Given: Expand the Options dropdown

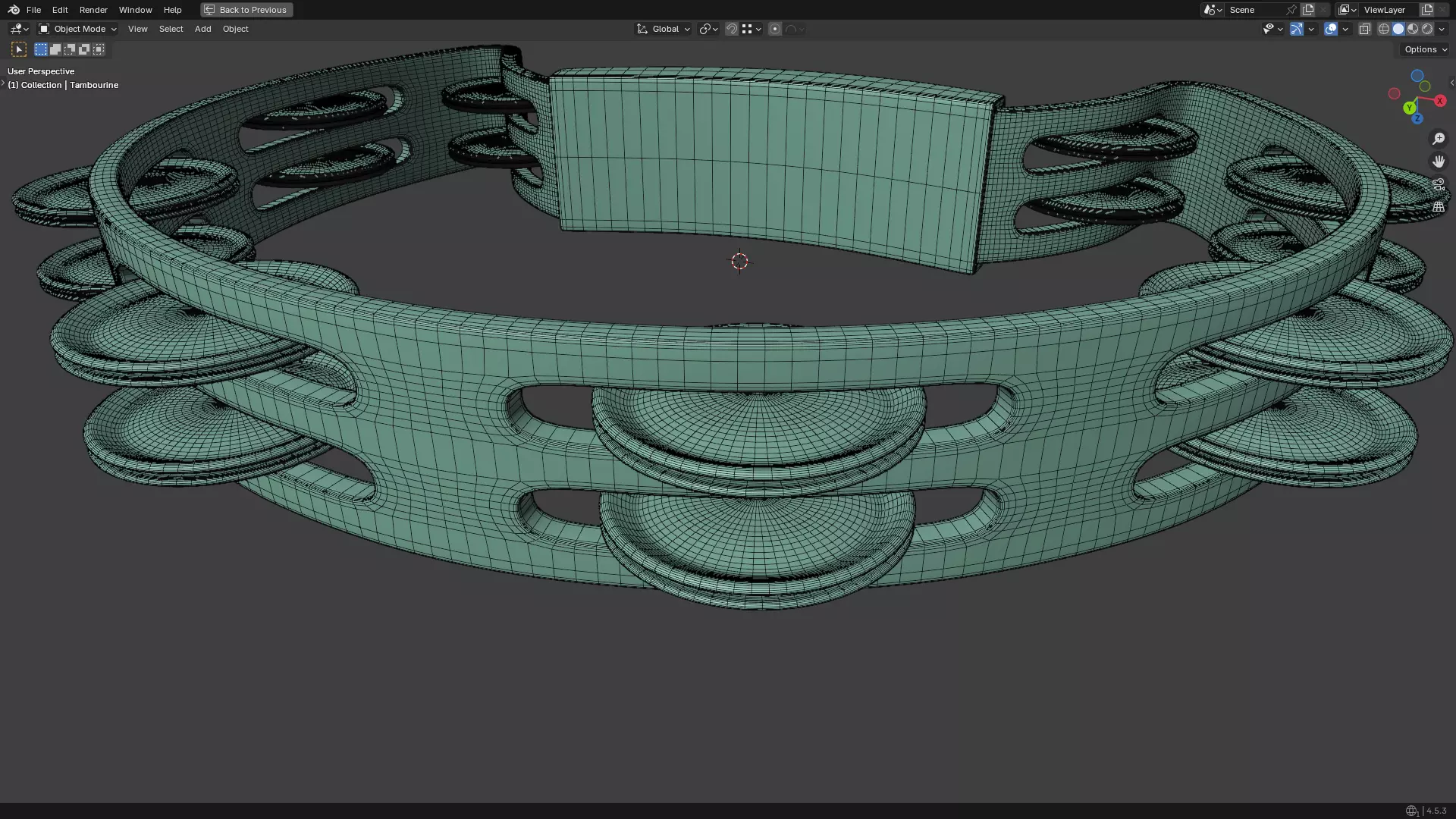Looking at the screenshot, I should (x=1425, y=49).
